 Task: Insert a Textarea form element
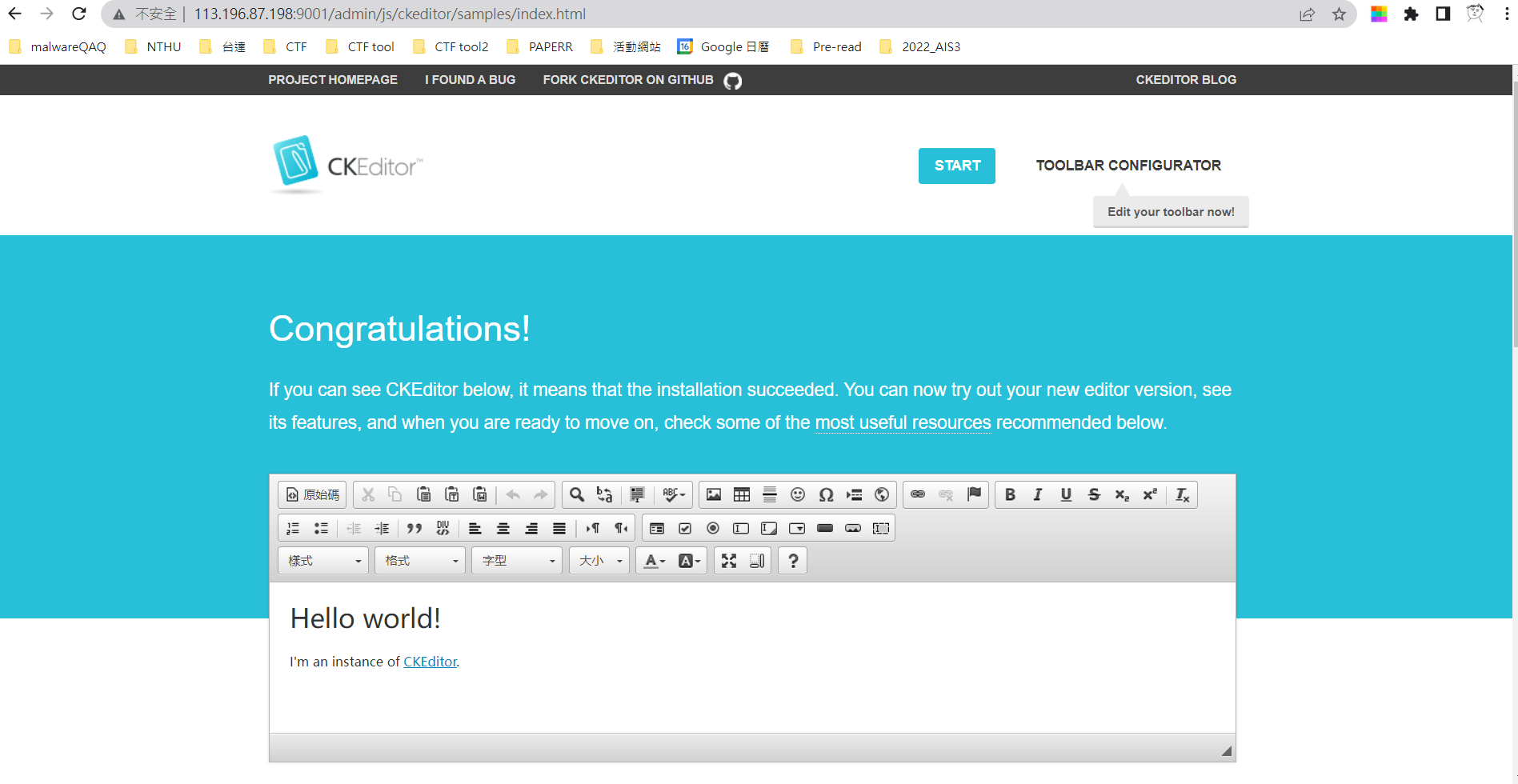click(x=769, y=529)
